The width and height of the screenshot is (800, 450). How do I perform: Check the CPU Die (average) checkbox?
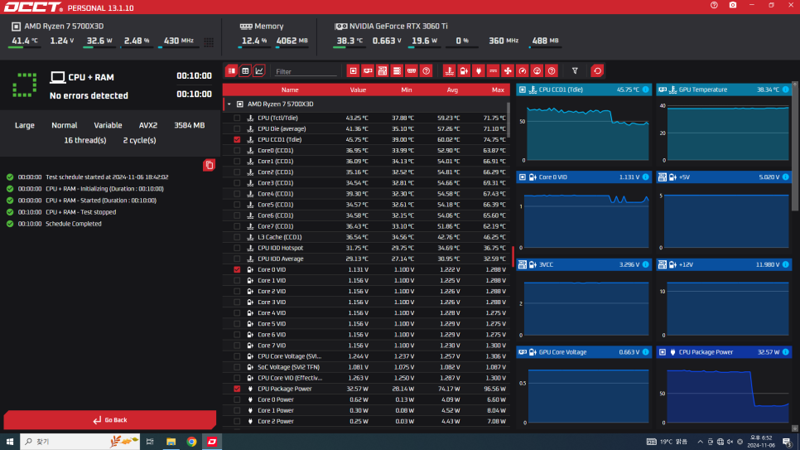(237, 129)
